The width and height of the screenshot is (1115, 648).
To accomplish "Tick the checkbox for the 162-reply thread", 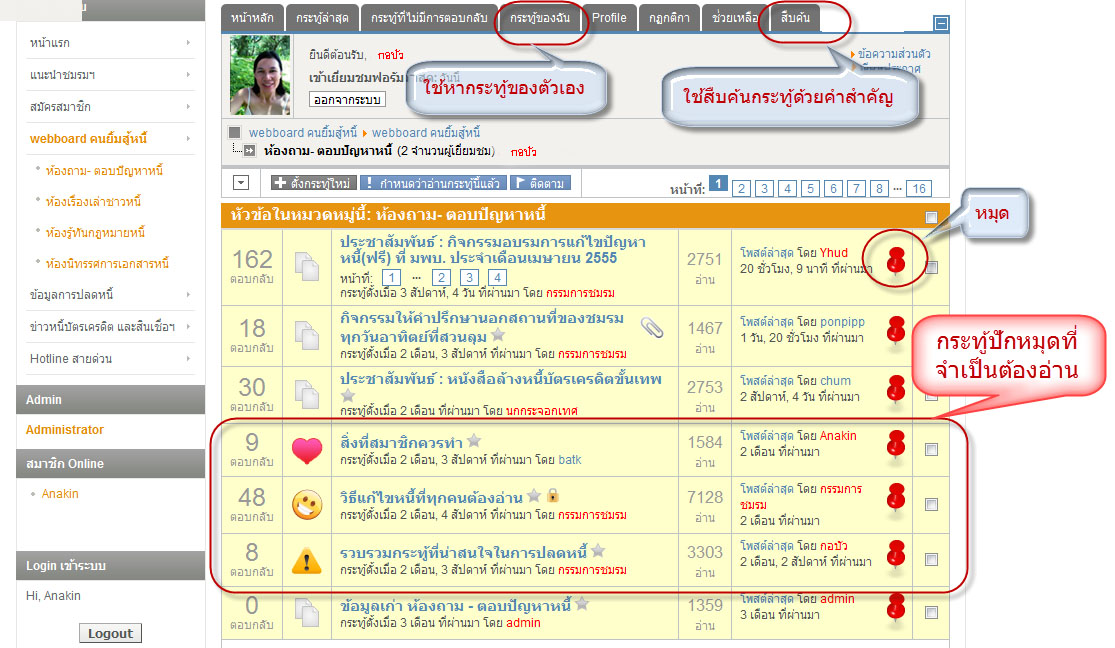I will 932,267.
